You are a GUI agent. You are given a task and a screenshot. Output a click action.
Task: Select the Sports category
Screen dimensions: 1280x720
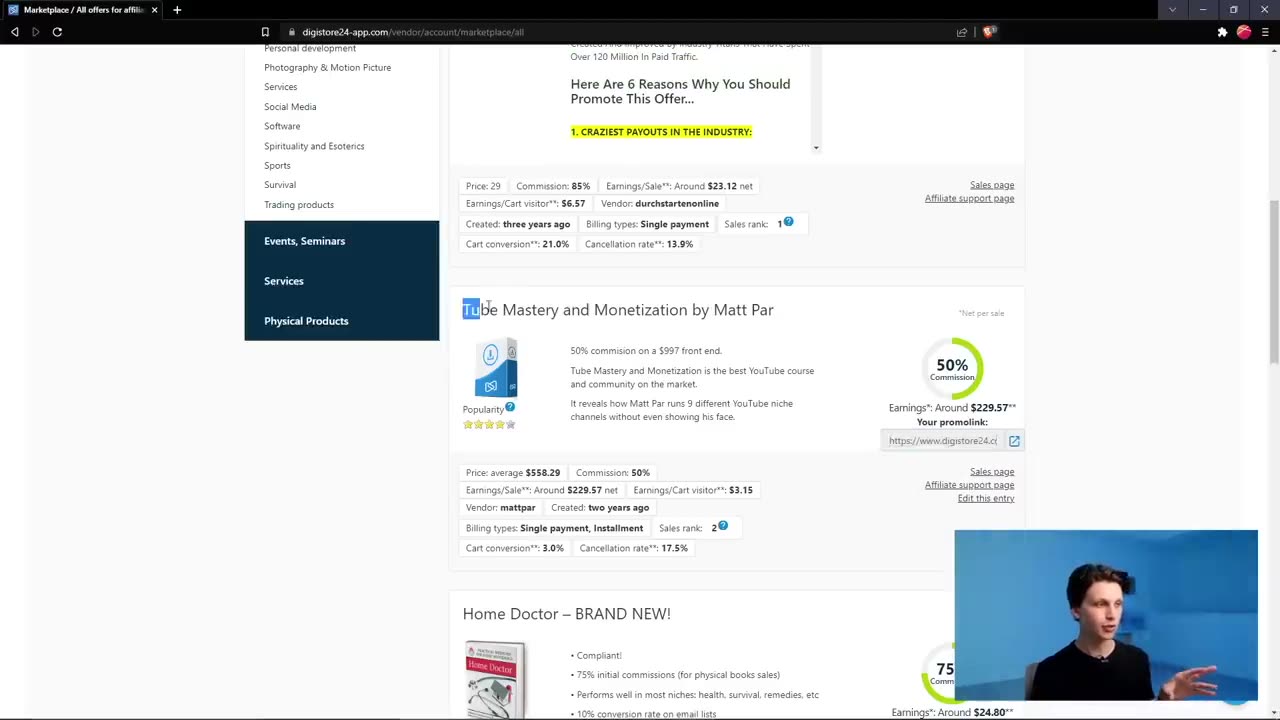click(277, 165)
